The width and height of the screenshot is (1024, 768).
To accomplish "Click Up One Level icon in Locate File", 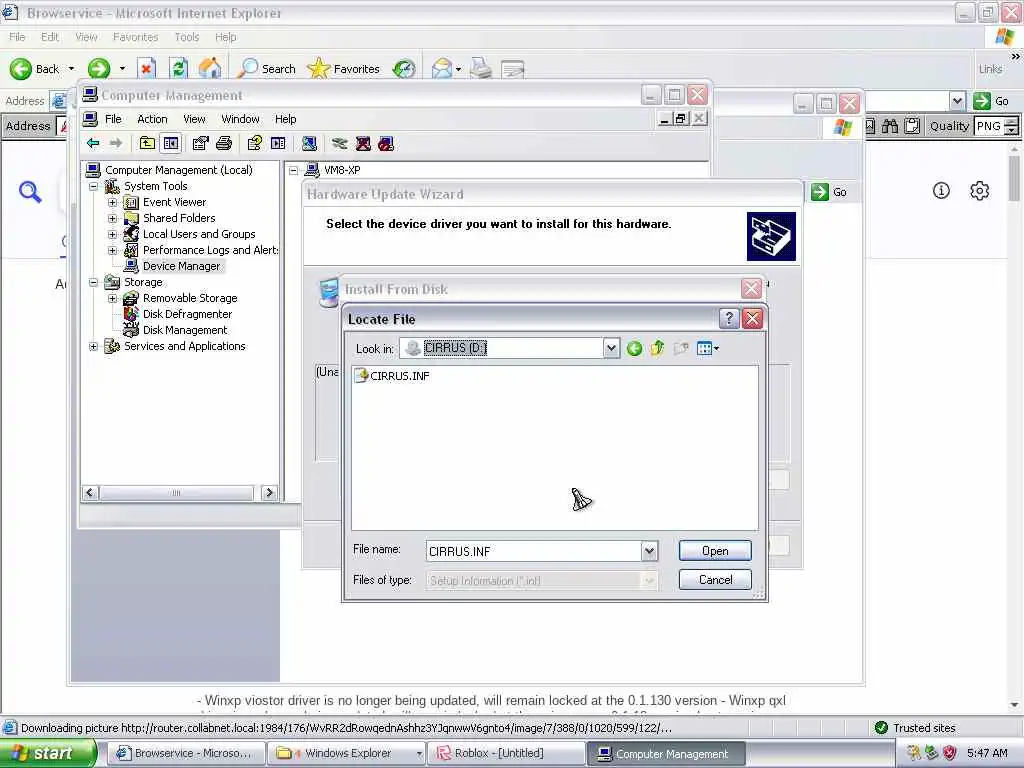I will point(658,349).
